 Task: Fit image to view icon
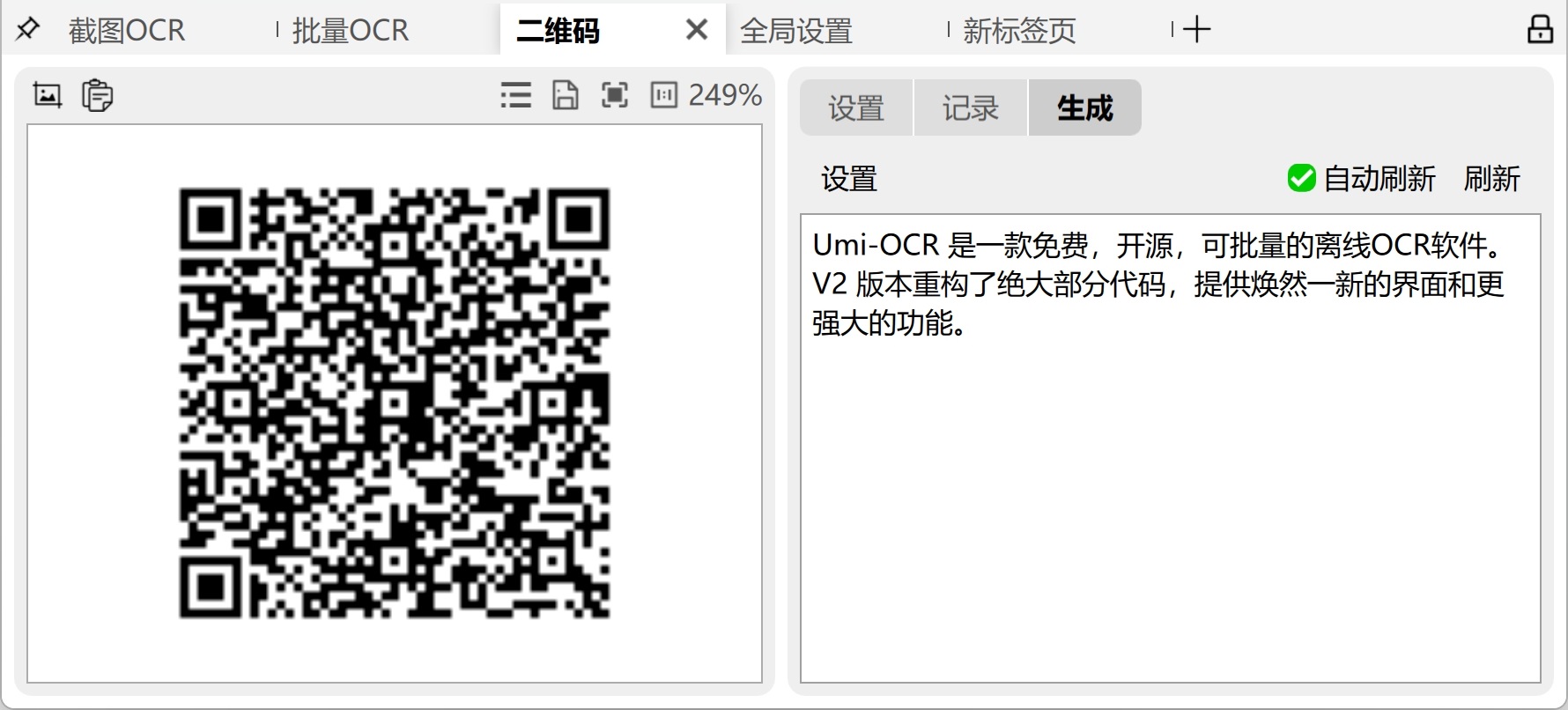[614, 95]
